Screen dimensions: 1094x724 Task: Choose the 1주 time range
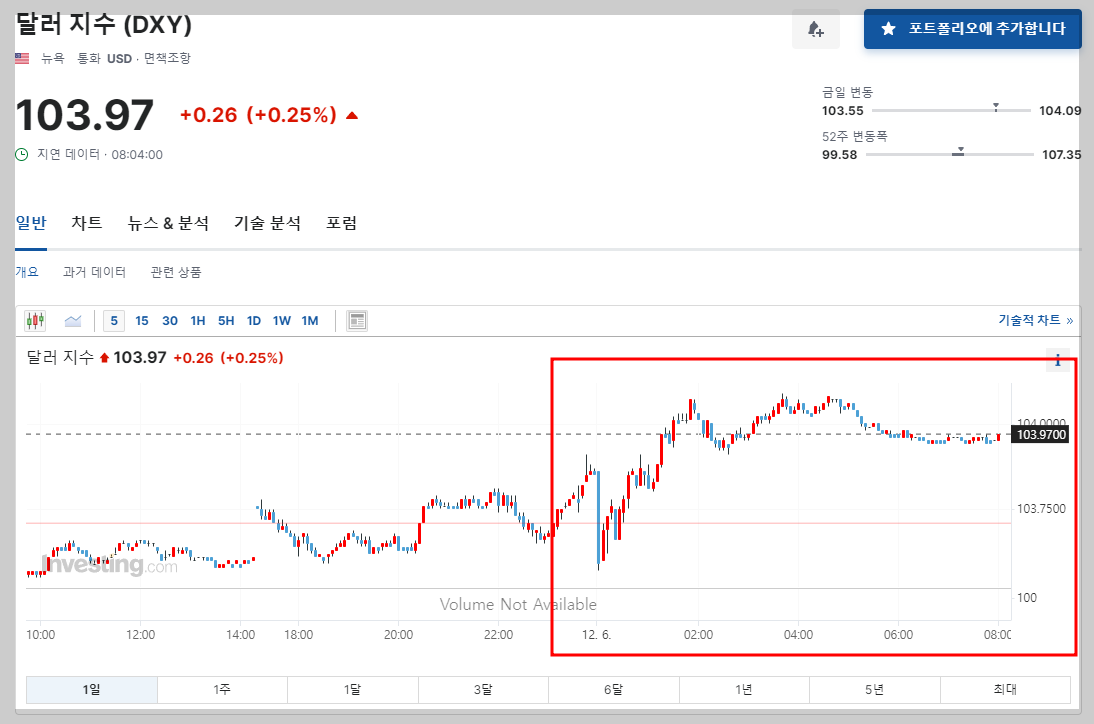[x=222, y=689]
